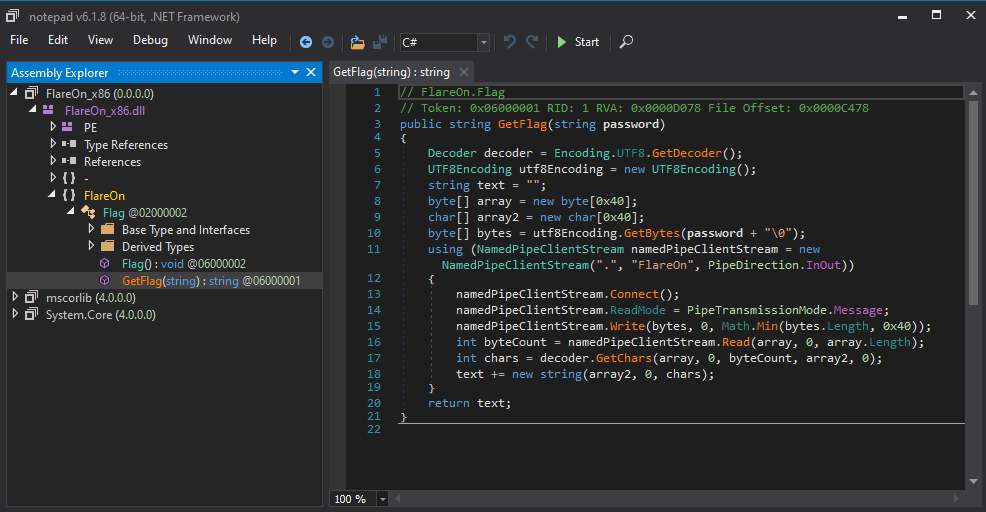Click vertical scrollbar up arrow in code editor

(x=973, y=92)
